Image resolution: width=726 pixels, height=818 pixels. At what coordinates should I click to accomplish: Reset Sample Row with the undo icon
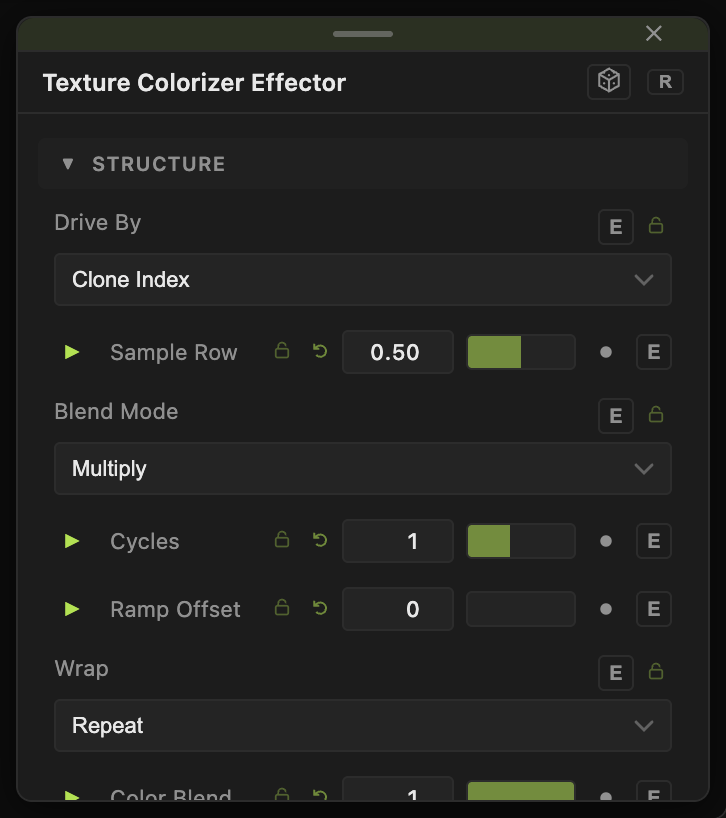pyautogui.click(x=320, y=351)
